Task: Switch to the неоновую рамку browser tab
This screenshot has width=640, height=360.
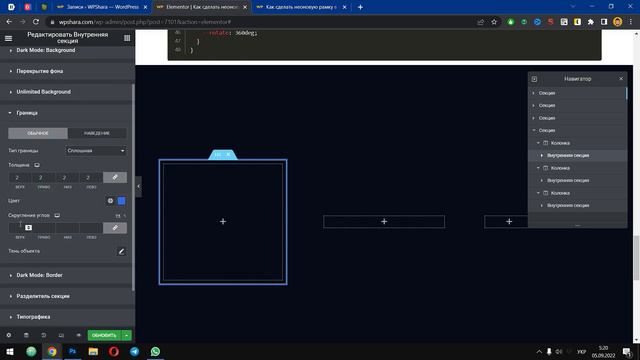Action: [x=301, y=7]
